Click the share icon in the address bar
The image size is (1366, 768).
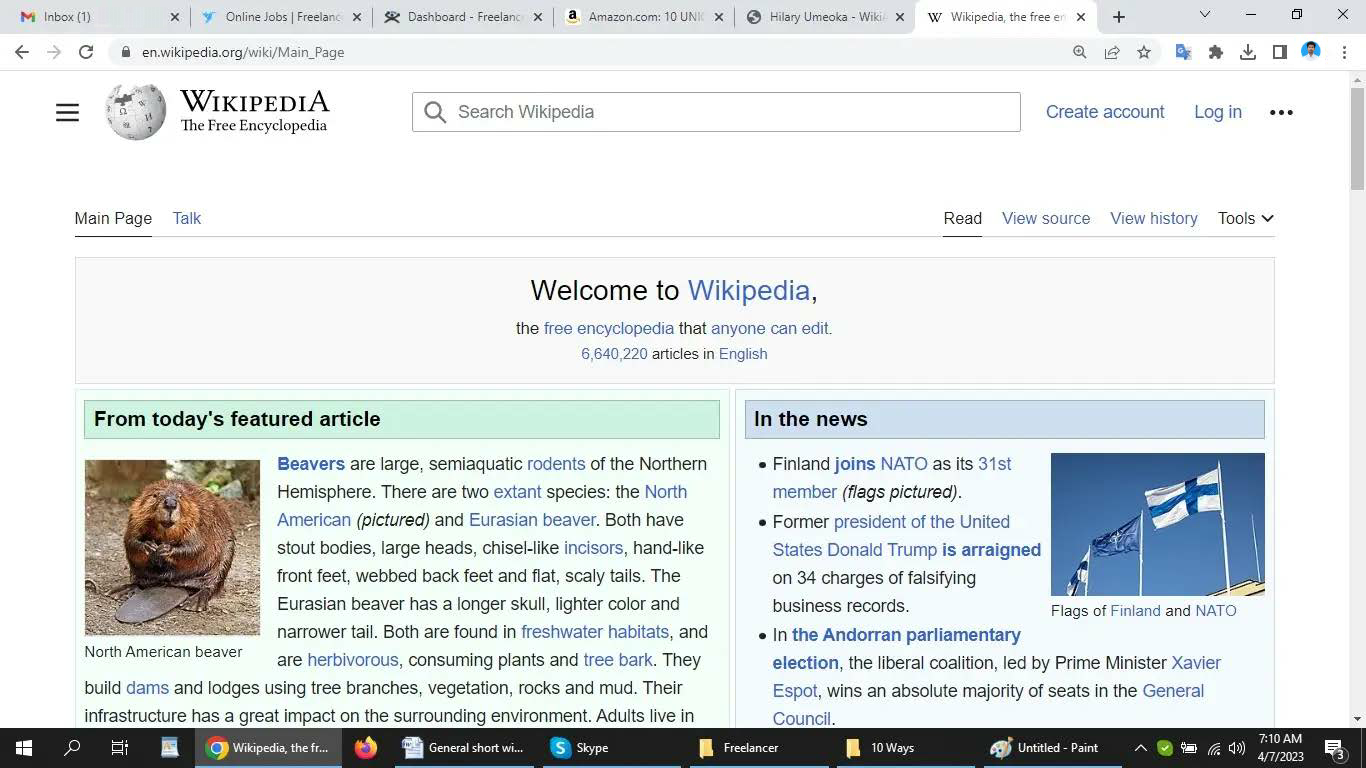[x=1112, y=52]
